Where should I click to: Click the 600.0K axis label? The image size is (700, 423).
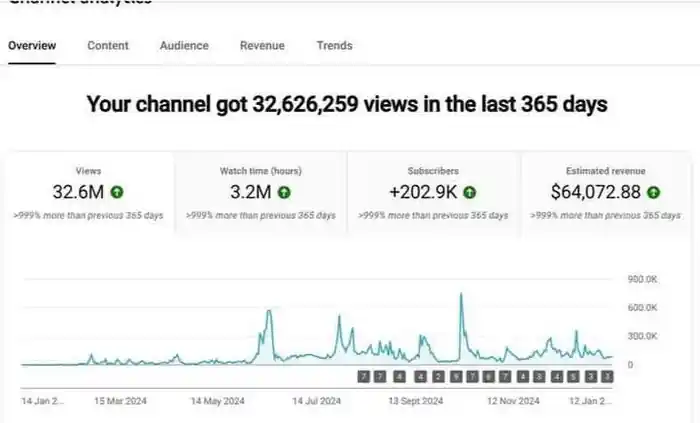pyautogui.click(x=642, y=307)
